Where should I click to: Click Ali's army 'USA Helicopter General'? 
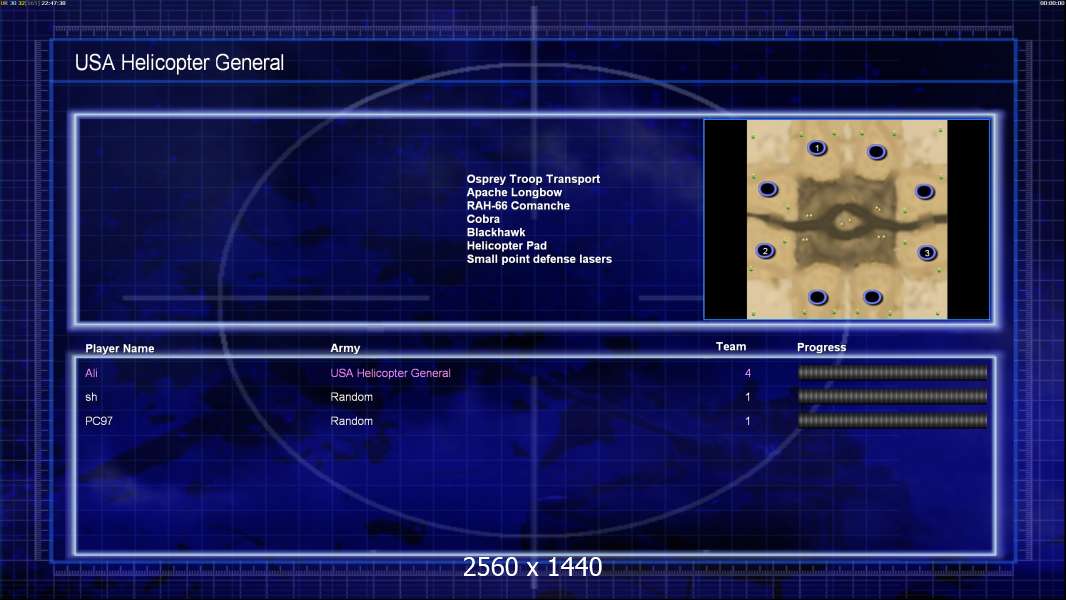390,373
